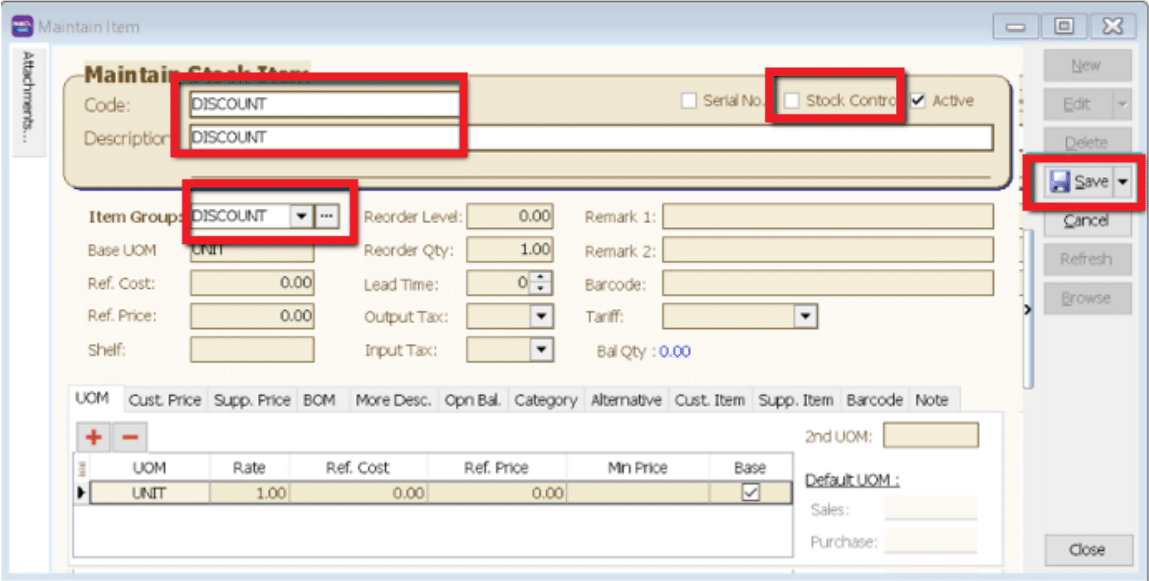The height and width of the screenshot is (581, 1149).
Task: Expand the Item Group dropdown
Action: point(301,216)
